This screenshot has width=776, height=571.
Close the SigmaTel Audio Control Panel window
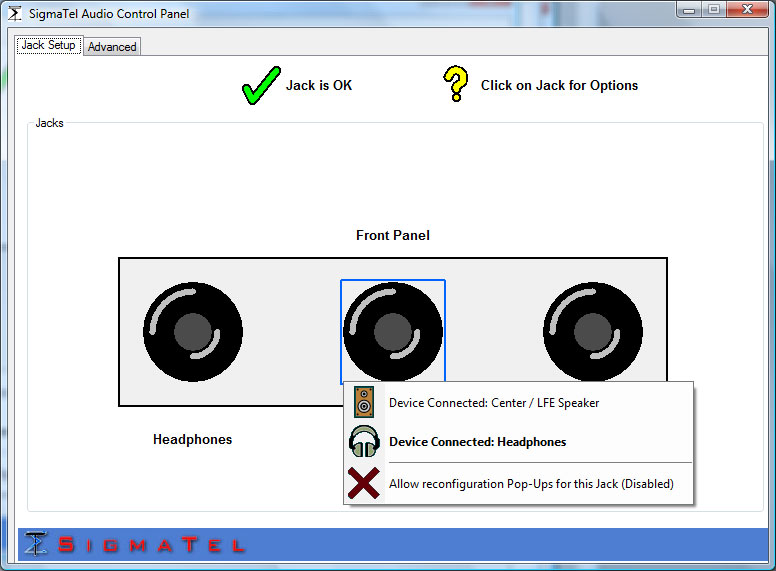(x=747, y=9)
